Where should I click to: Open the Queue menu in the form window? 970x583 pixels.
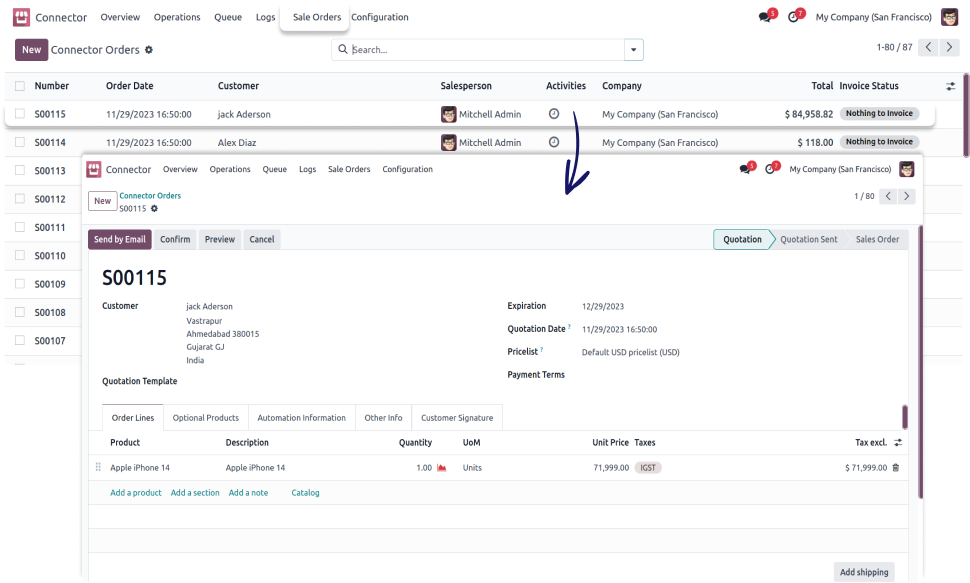pyautogui.click(x=275, y=169)
